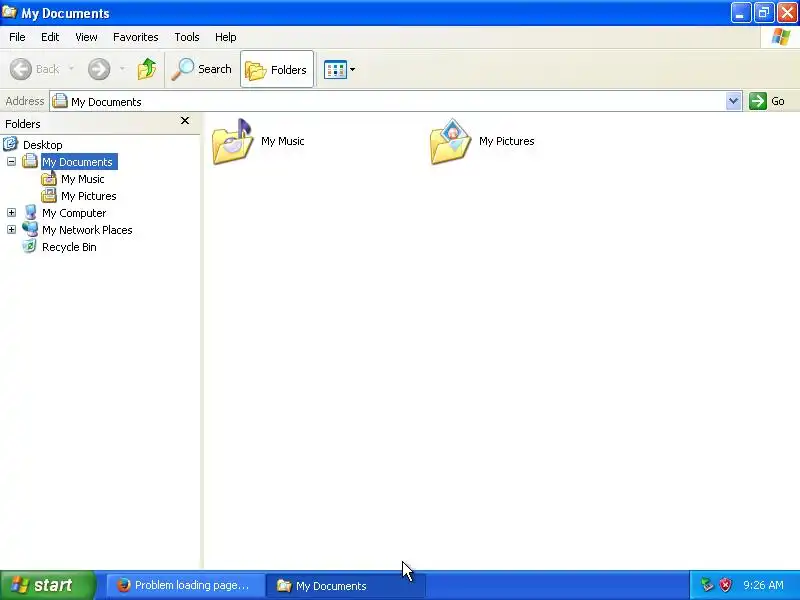Click the Forward arrow icon

[99, 69]
